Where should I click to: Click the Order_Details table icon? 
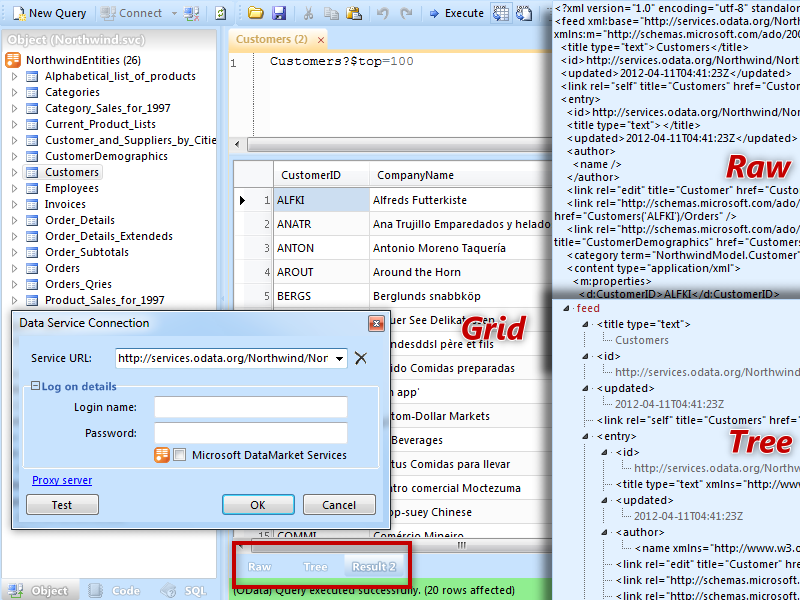tap(32, 220)
